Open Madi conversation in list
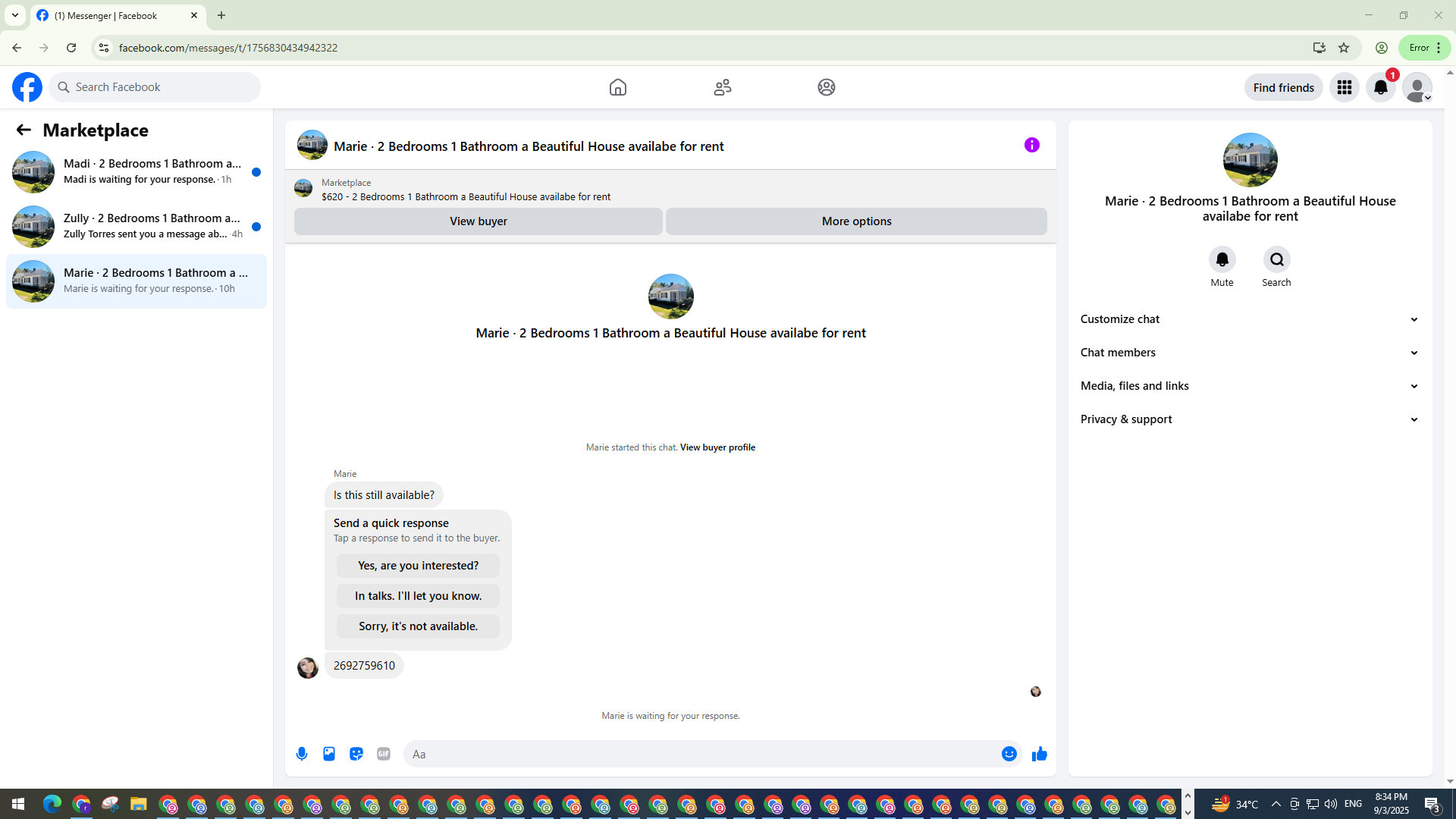 (136, 172)
